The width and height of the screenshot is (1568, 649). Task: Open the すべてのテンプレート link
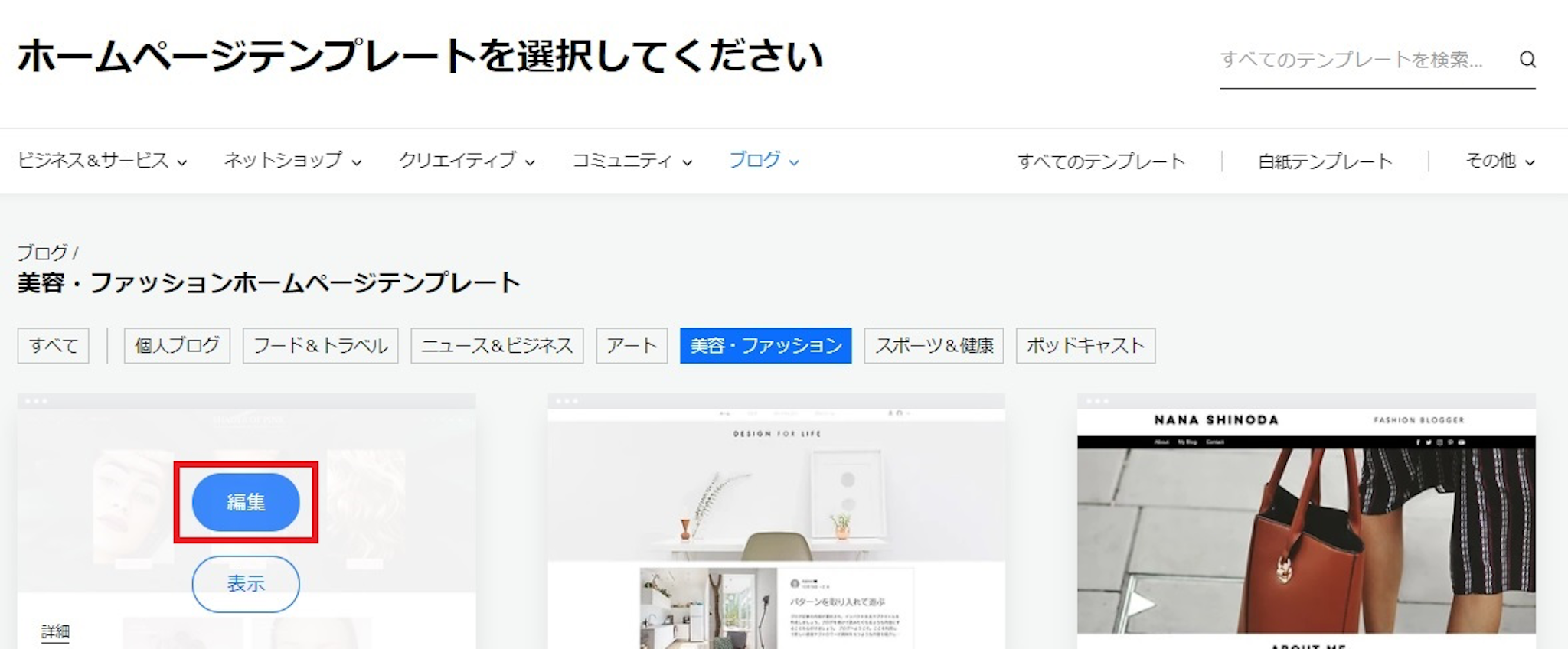(1101, 161)
